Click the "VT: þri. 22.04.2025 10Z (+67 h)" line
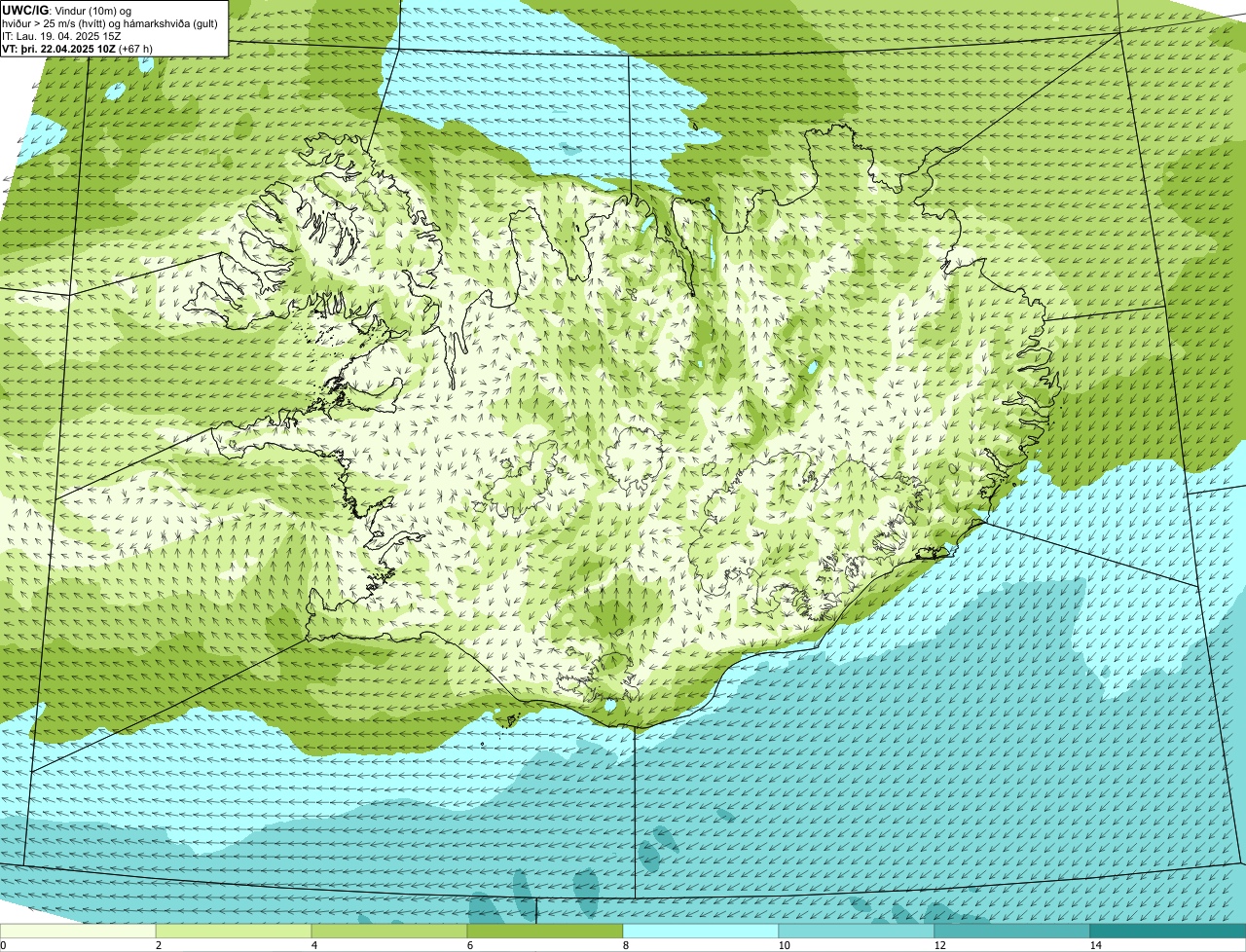The width and height of the screenshot is (1246, 952). (77, 49)
